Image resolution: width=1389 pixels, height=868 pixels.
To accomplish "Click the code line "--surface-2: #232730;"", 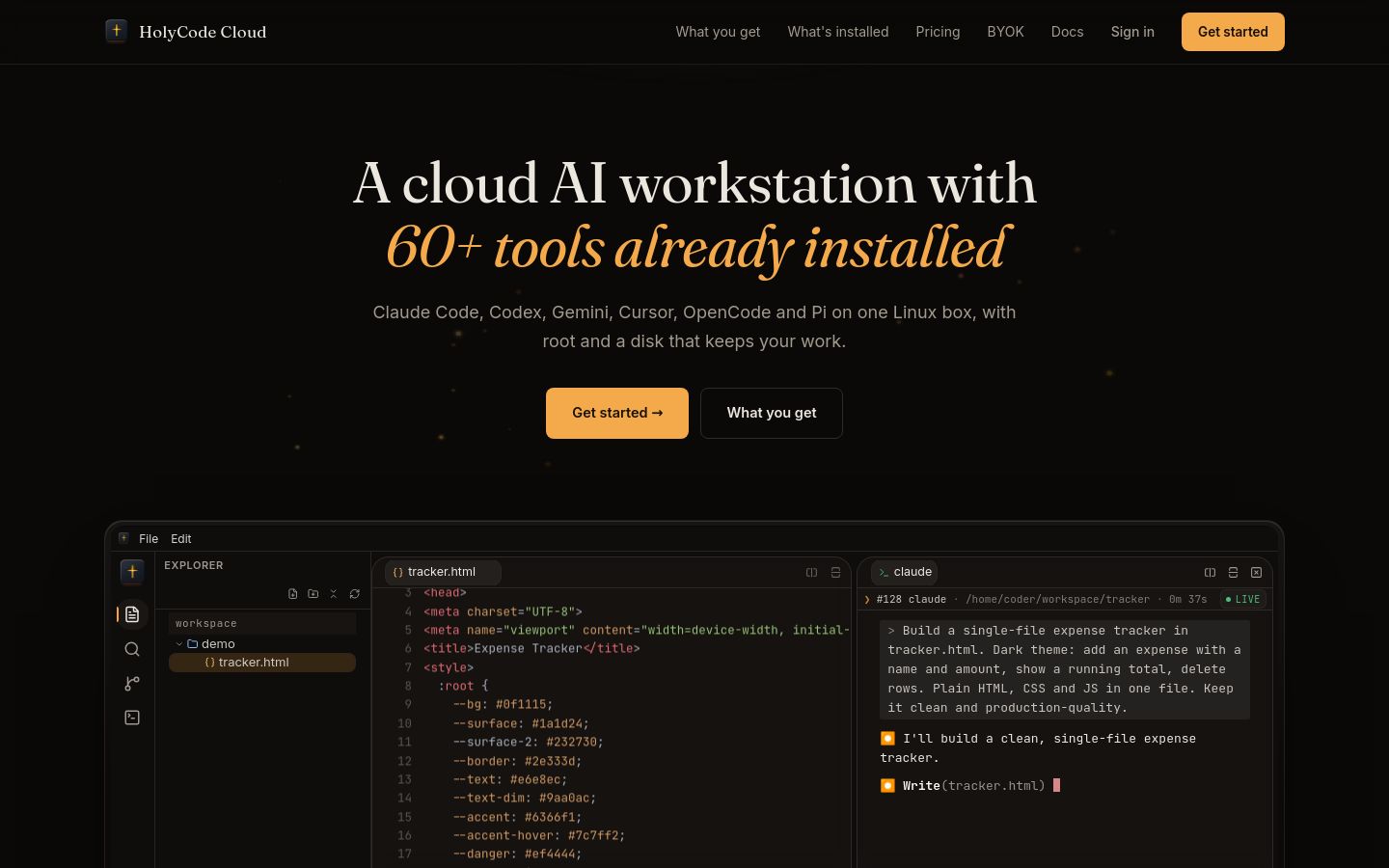I will 528,743.
